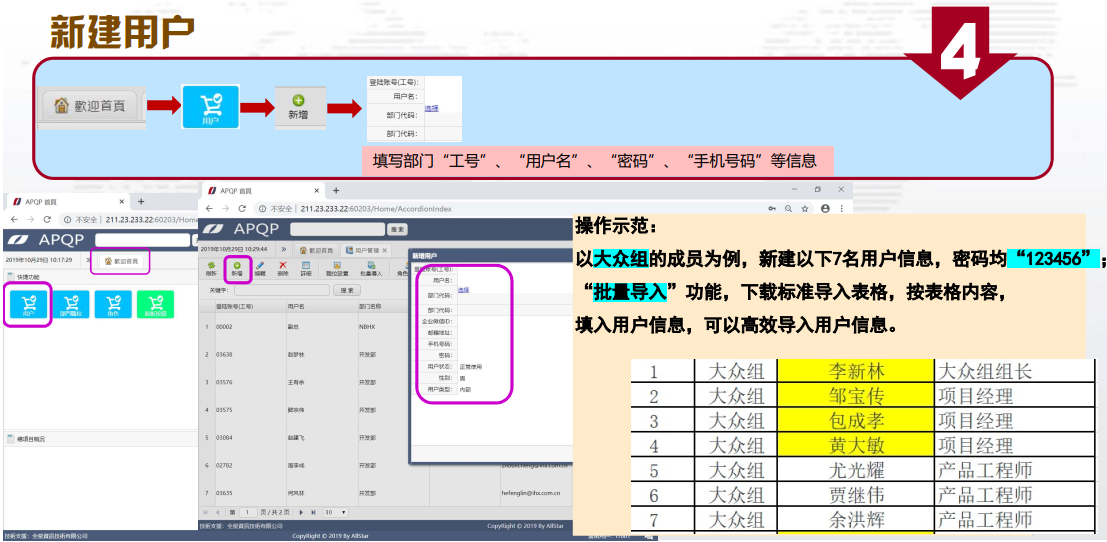Click browser back arrow in front window
Image resolution: width=1107 pixels, height=542 pixels.
(210, 209)
